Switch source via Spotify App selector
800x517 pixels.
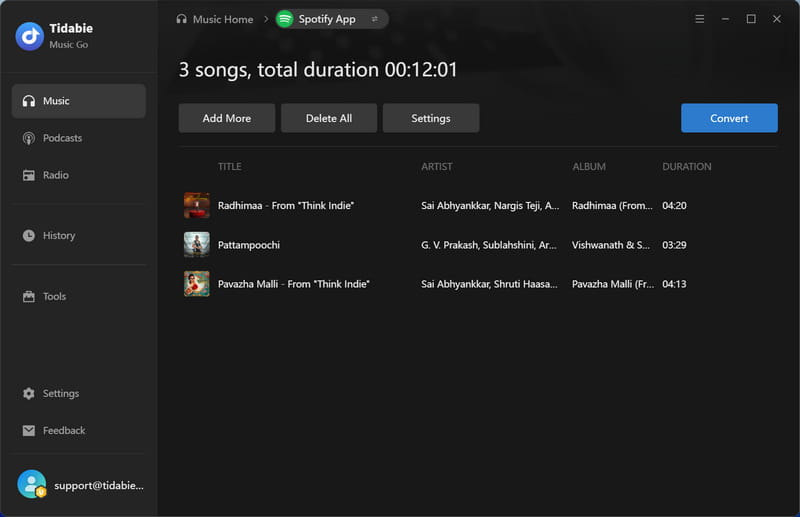pos(332,19)
